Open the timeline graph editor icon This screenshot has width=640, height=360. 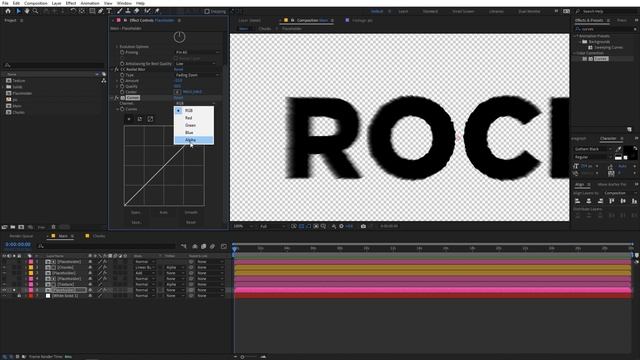coord(224,246)
